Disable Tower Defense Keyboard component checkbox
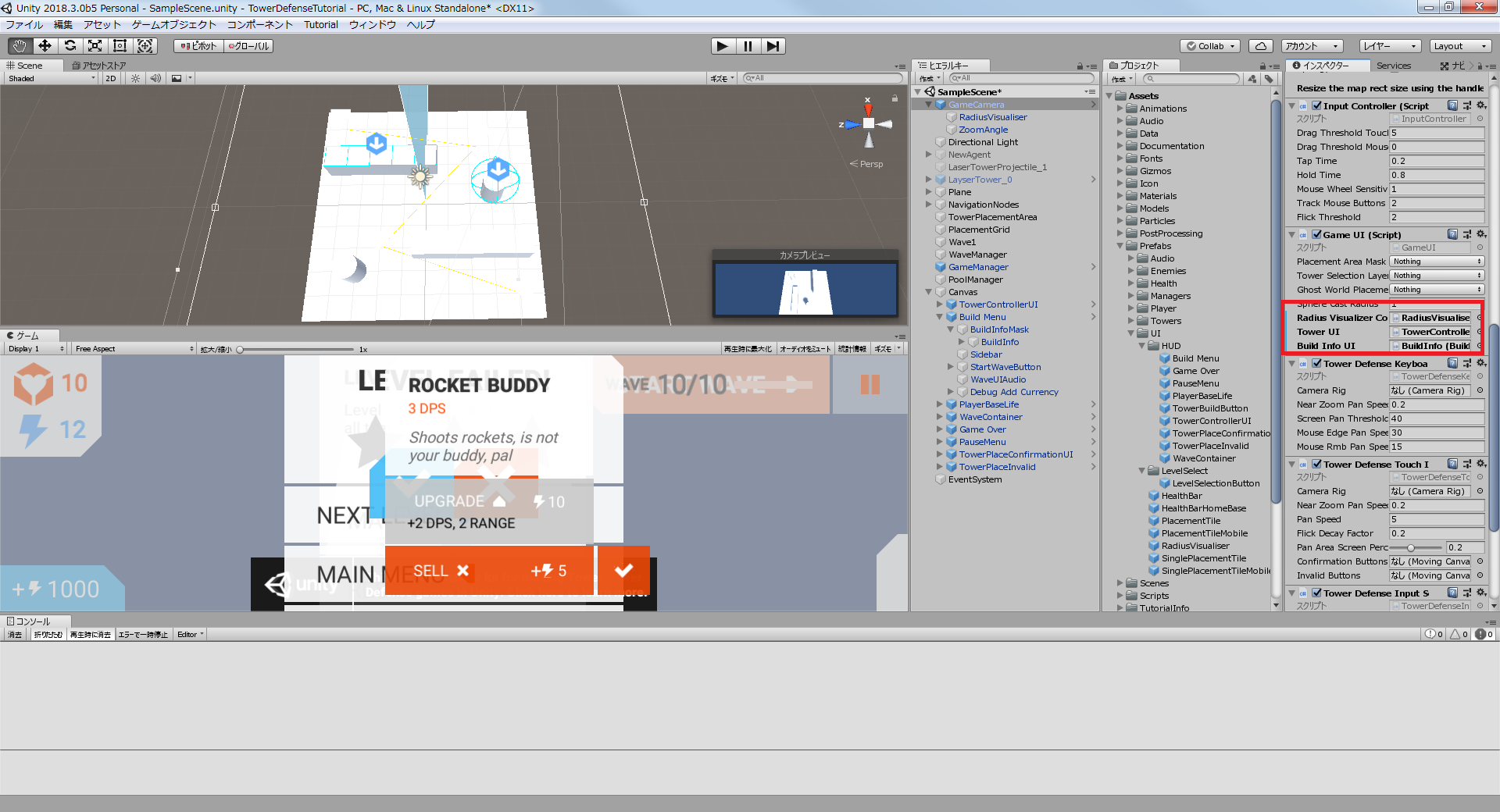 click(1316, 363)
